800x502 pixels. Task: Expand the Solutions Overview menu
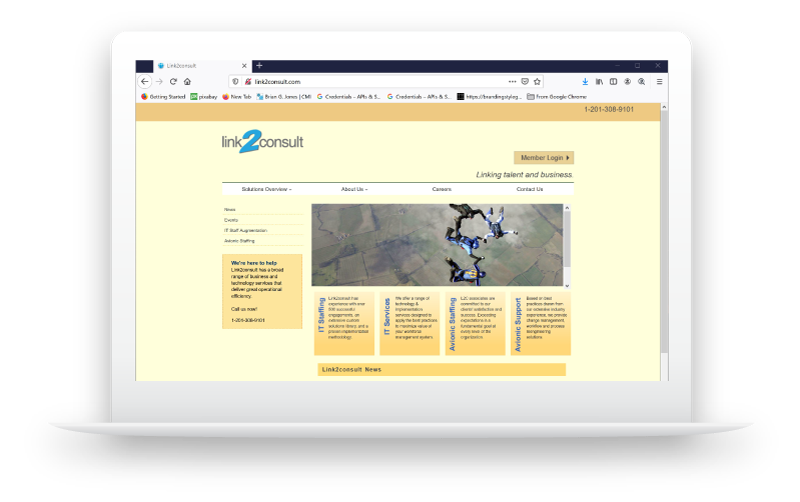pyautogui.click(x=266, y=189)
